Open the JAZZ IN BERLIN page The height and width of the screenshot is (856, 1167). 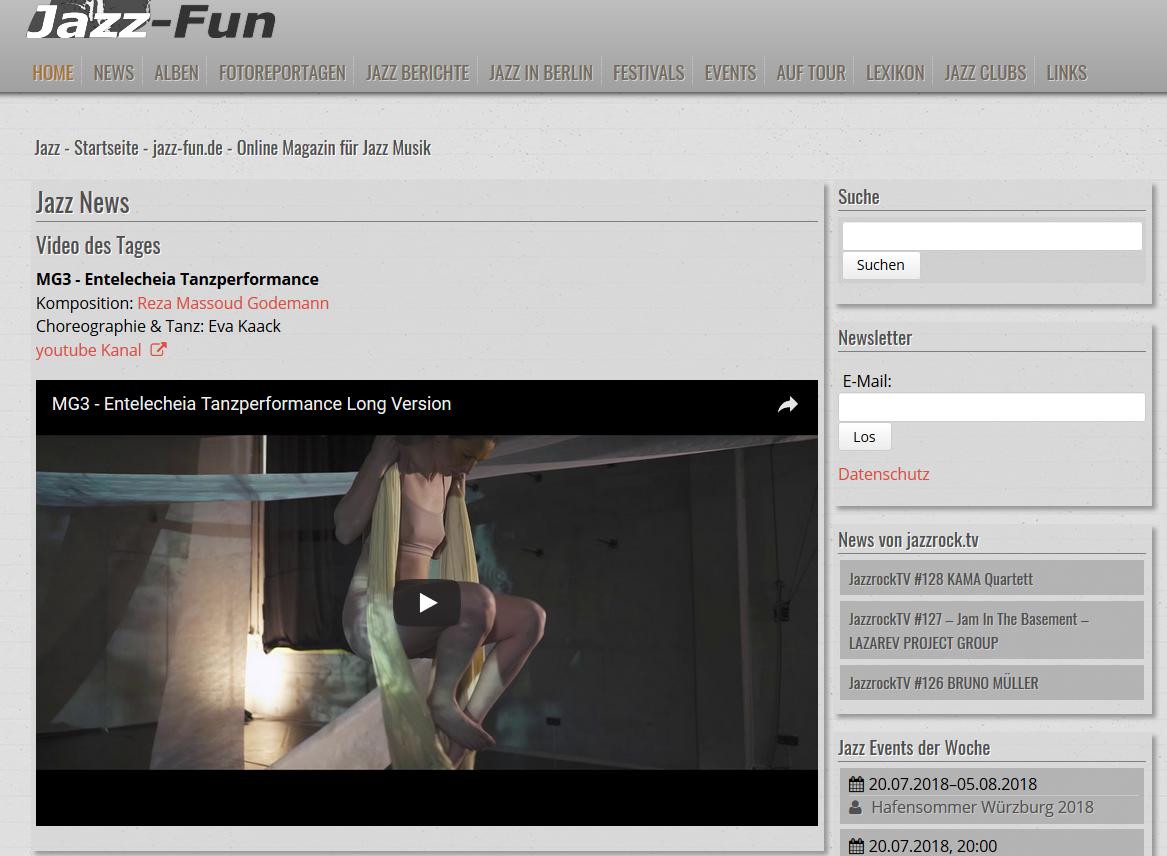541,72
